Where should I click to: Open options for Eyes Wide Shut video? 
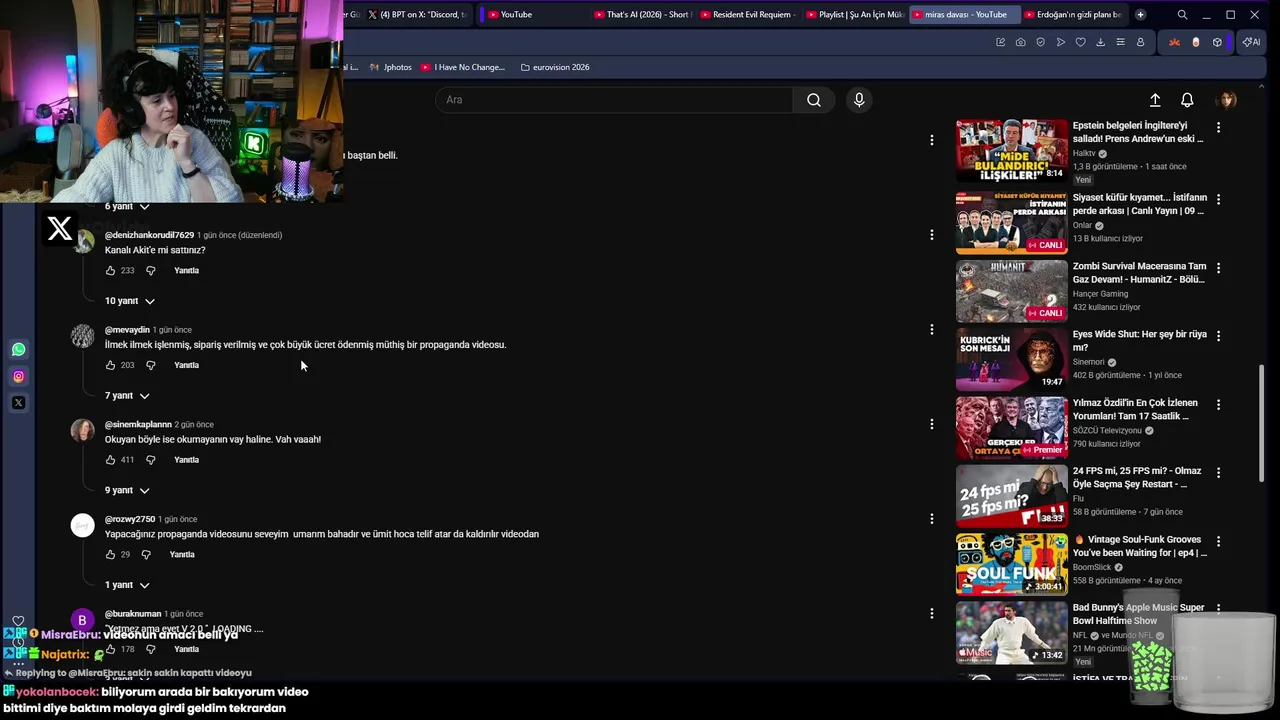coord(1218,336)
